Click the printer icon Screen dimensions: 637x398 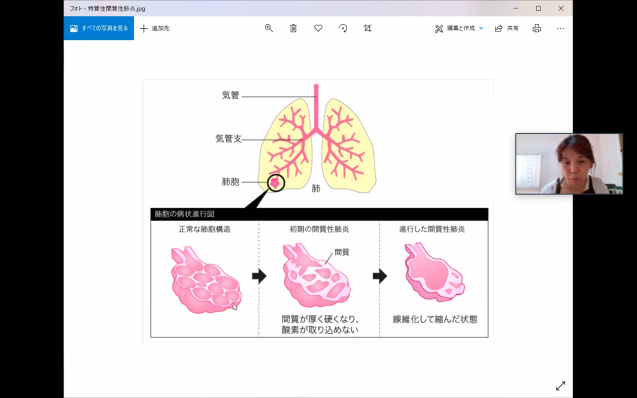(537, 28)
